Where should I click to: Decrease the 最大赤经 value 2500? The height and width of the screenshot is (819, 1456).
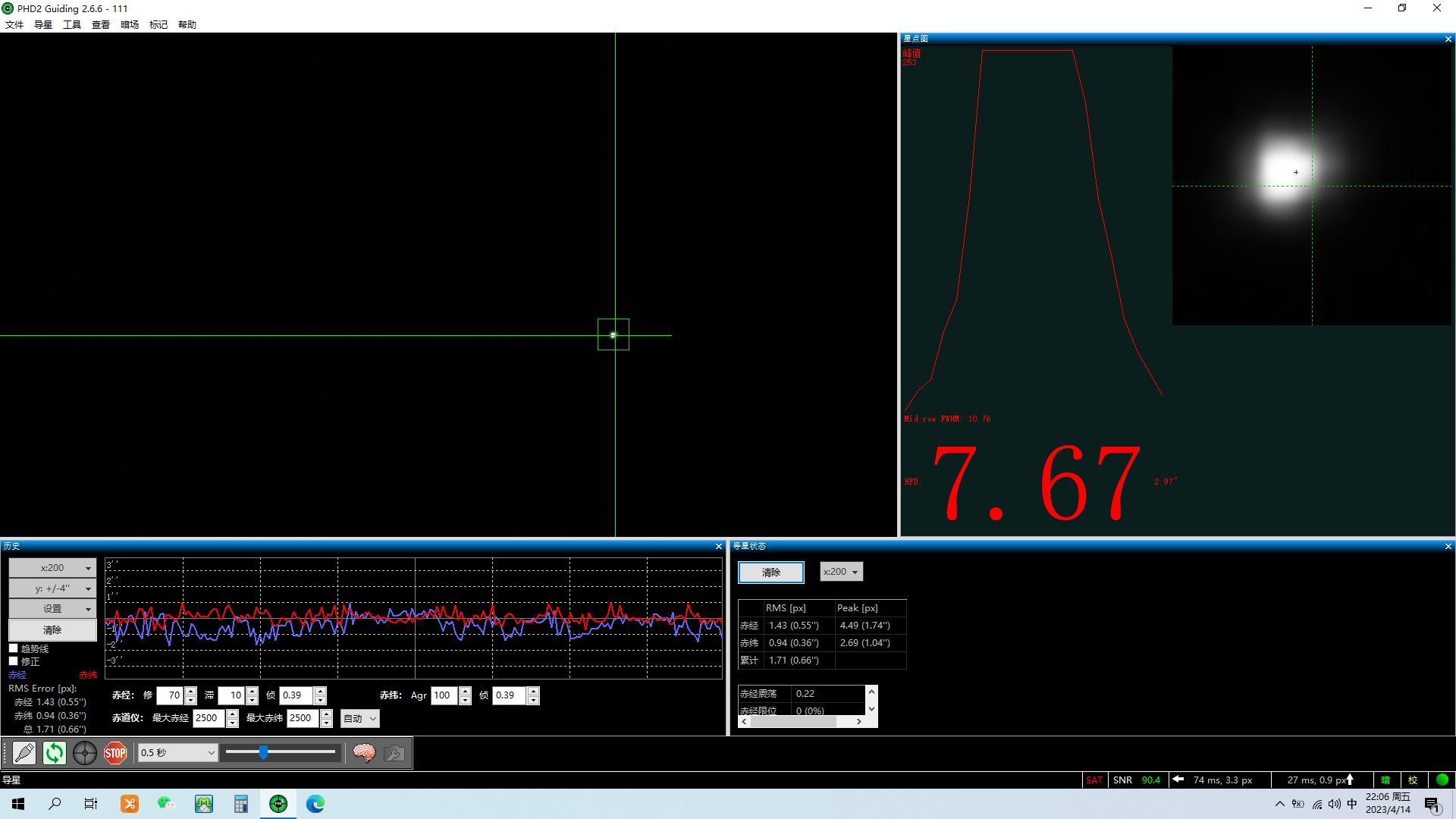tap(233, 723)
